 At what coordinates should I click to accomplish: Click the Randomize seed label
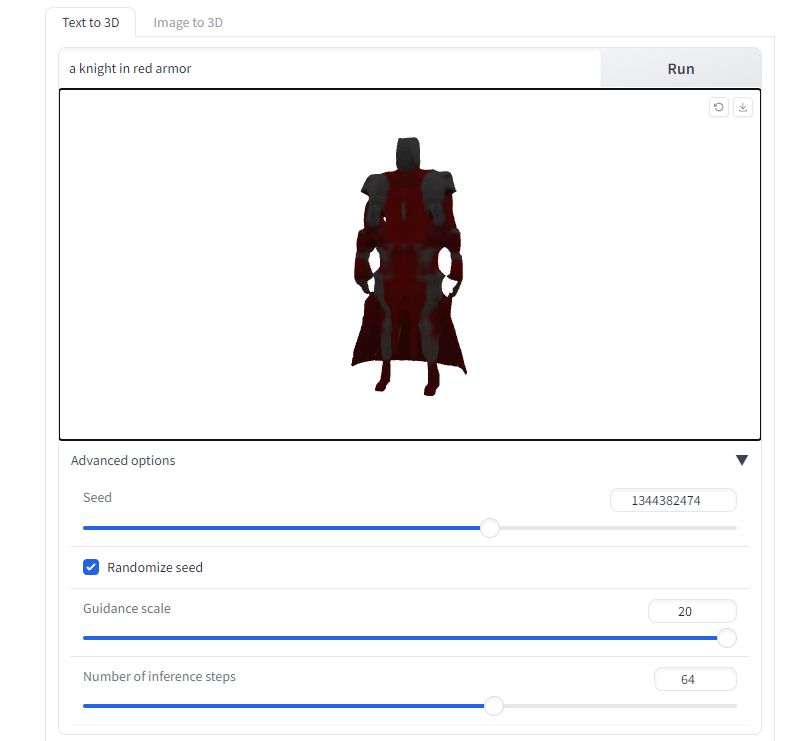coord(155,567)
